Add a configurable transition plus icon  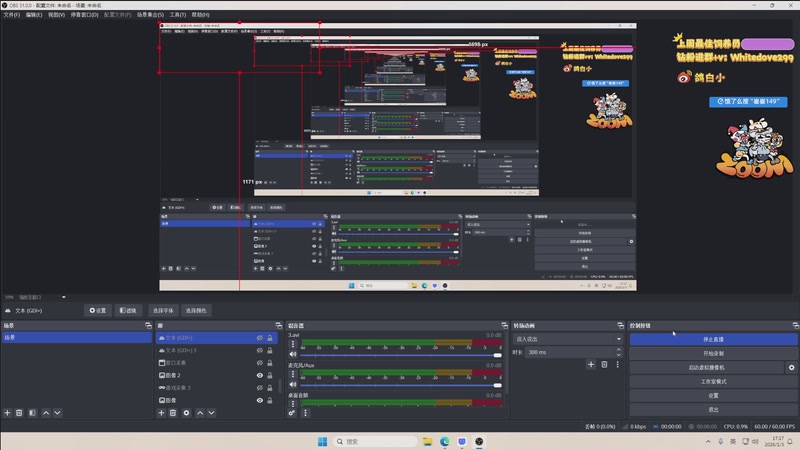[x=591, y=364]
